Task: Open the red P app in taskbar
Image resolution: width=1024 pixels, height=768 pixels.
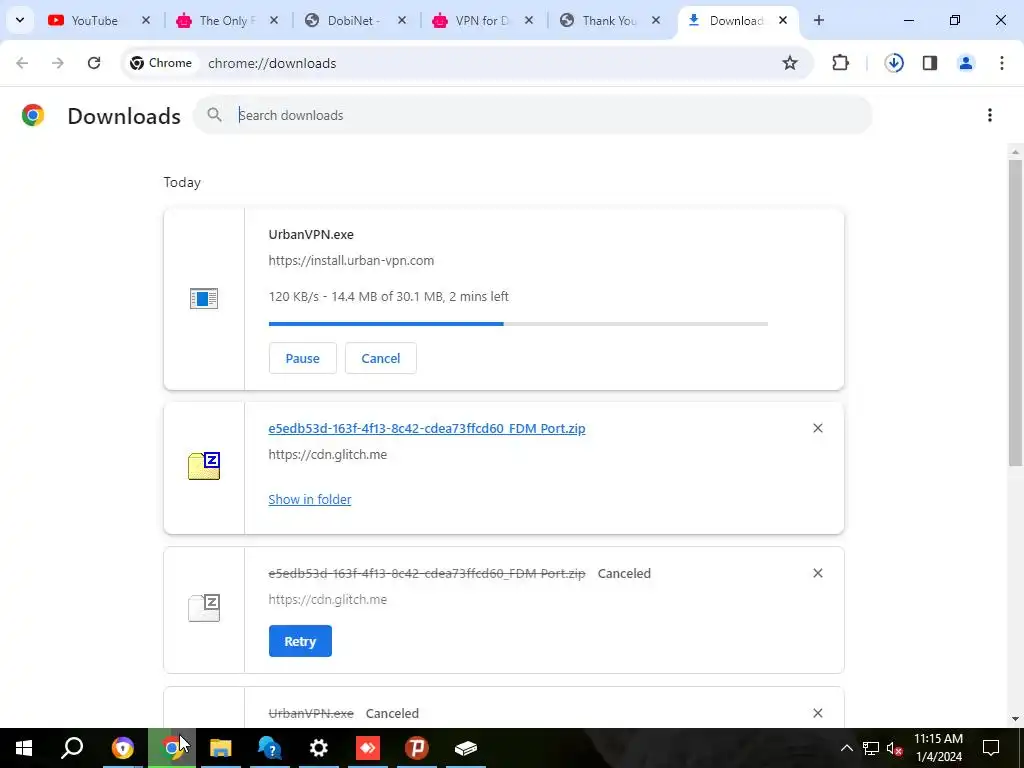Action: (417, 748)
